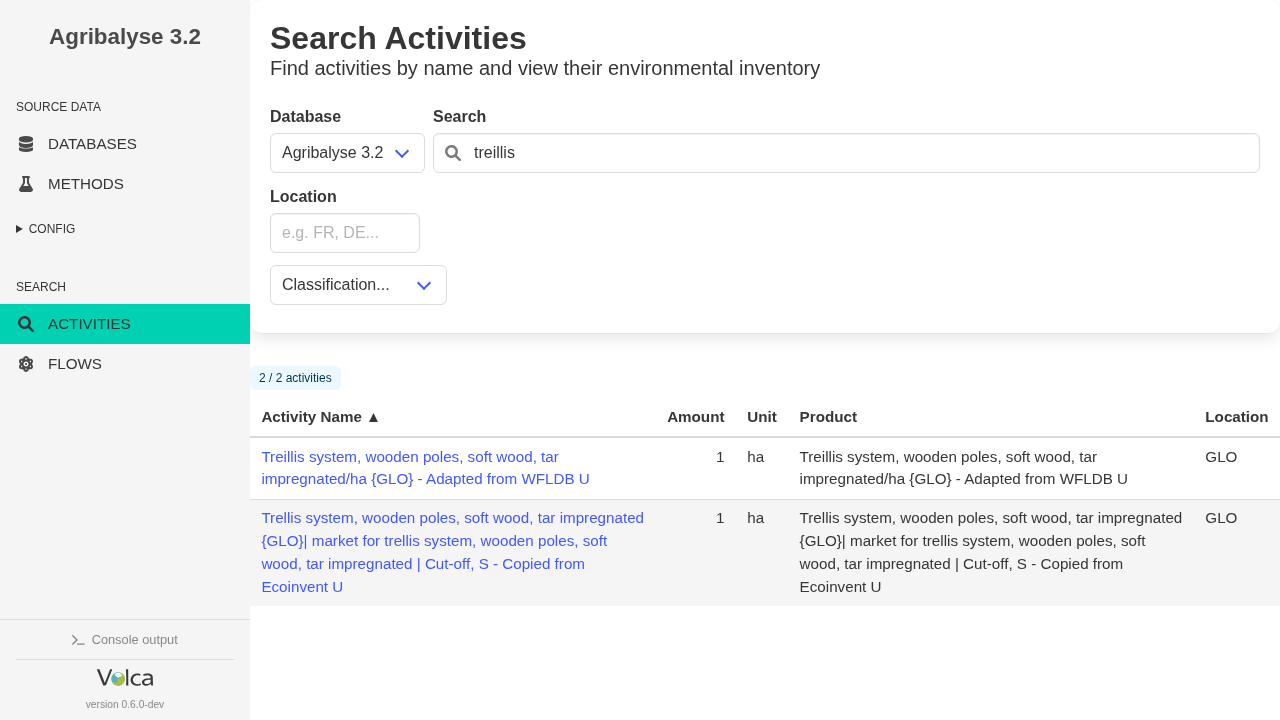
Task: Click the ha unit in Trellis Ecoinvent row
Action: 755,518
